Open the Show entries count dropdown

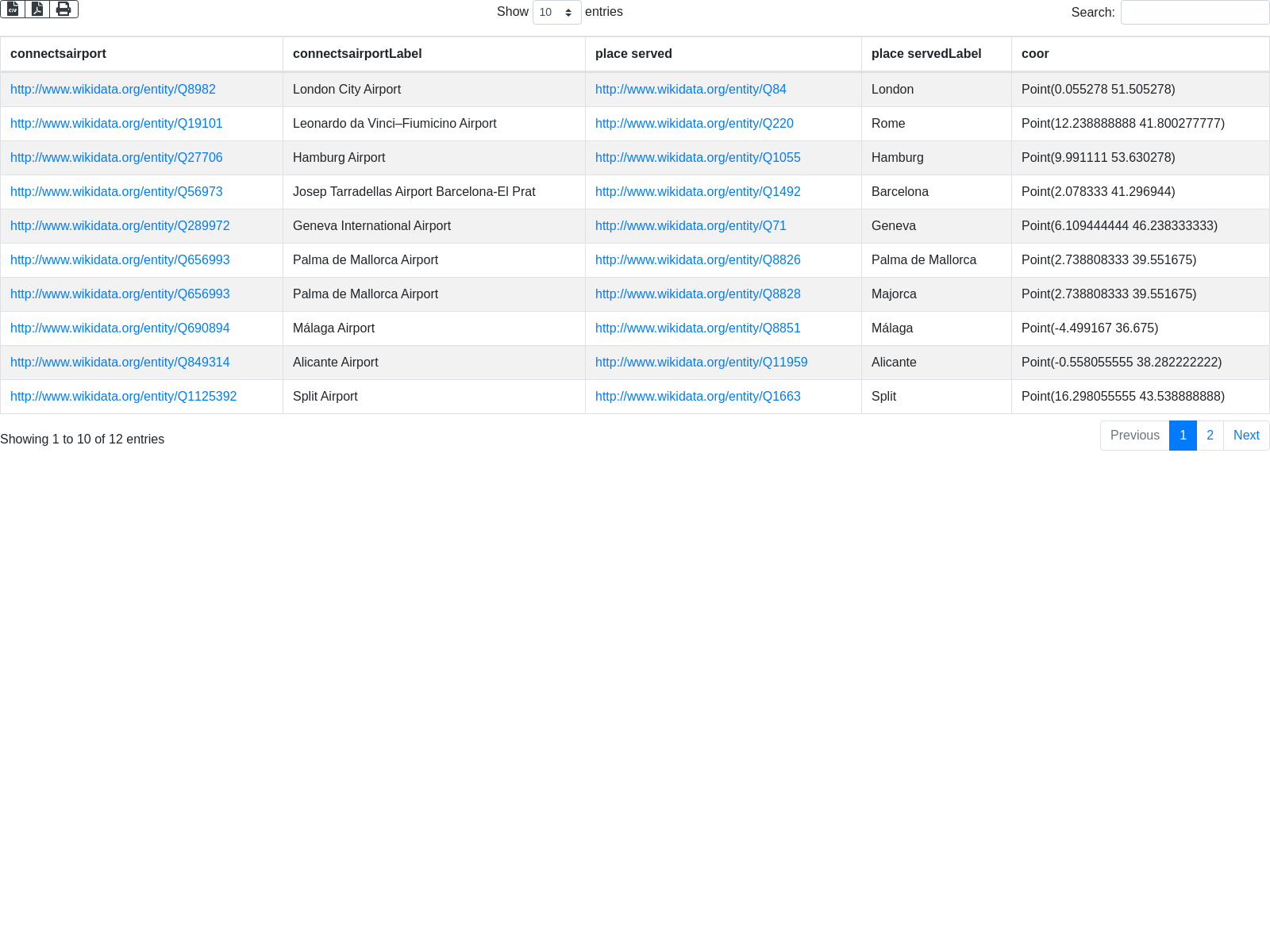click(556, 12)
